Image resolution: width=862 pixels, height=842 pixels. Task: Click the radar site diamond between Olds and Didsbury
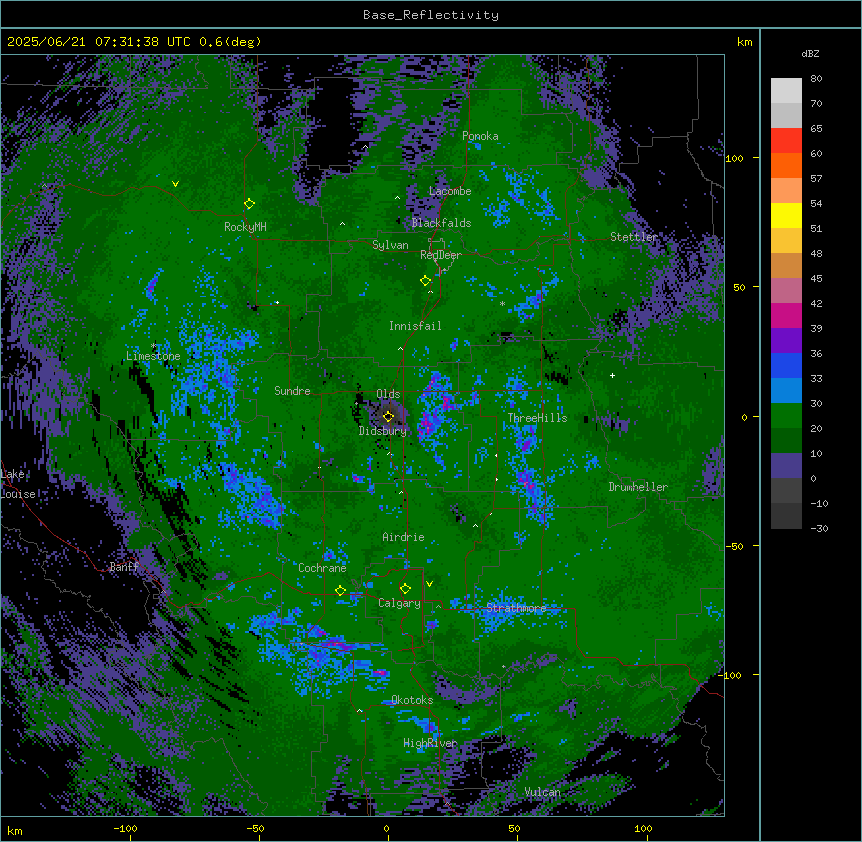[388, 417]
